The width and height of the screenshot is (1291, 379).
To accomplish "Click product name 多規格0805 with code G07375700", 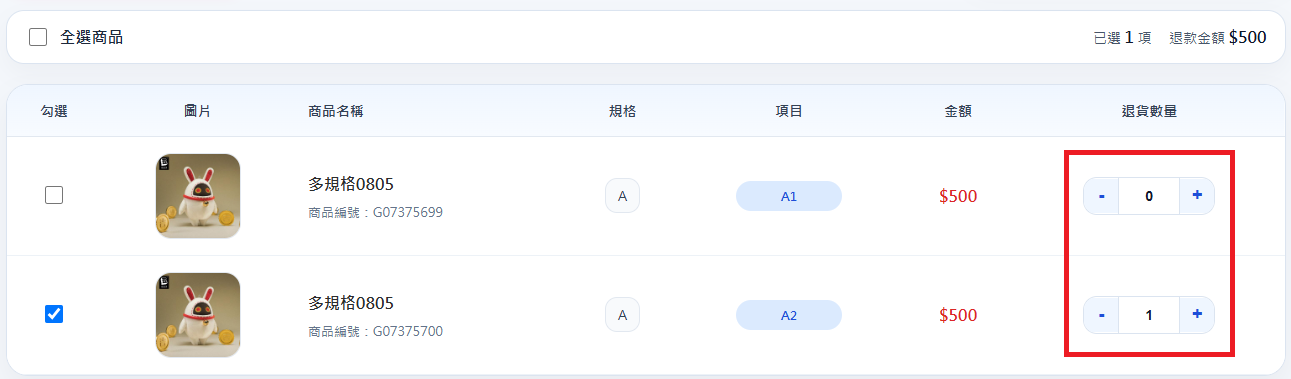I will point(351,303).
